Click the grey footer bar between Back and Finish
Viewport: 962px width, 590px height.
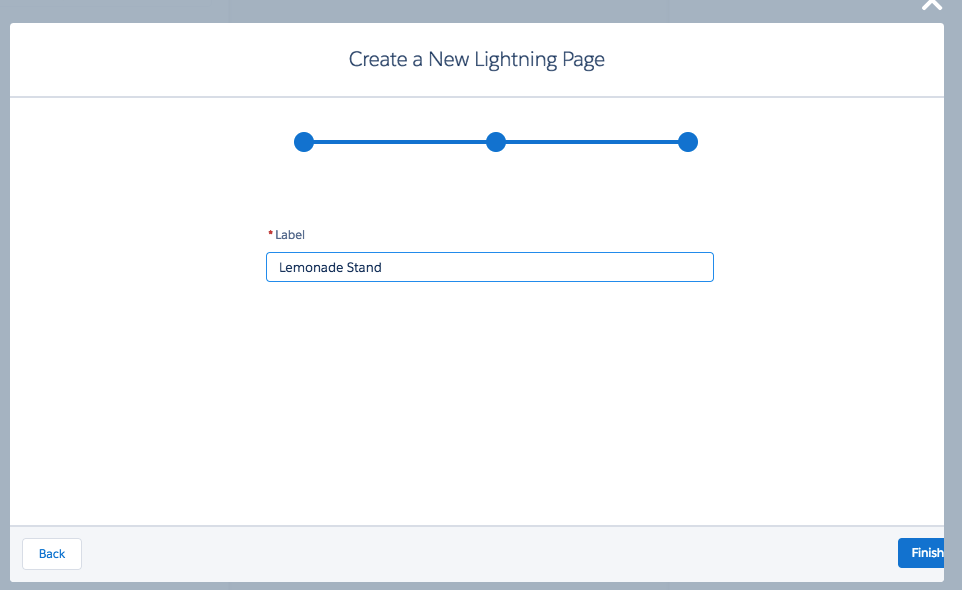pos(480,553)
